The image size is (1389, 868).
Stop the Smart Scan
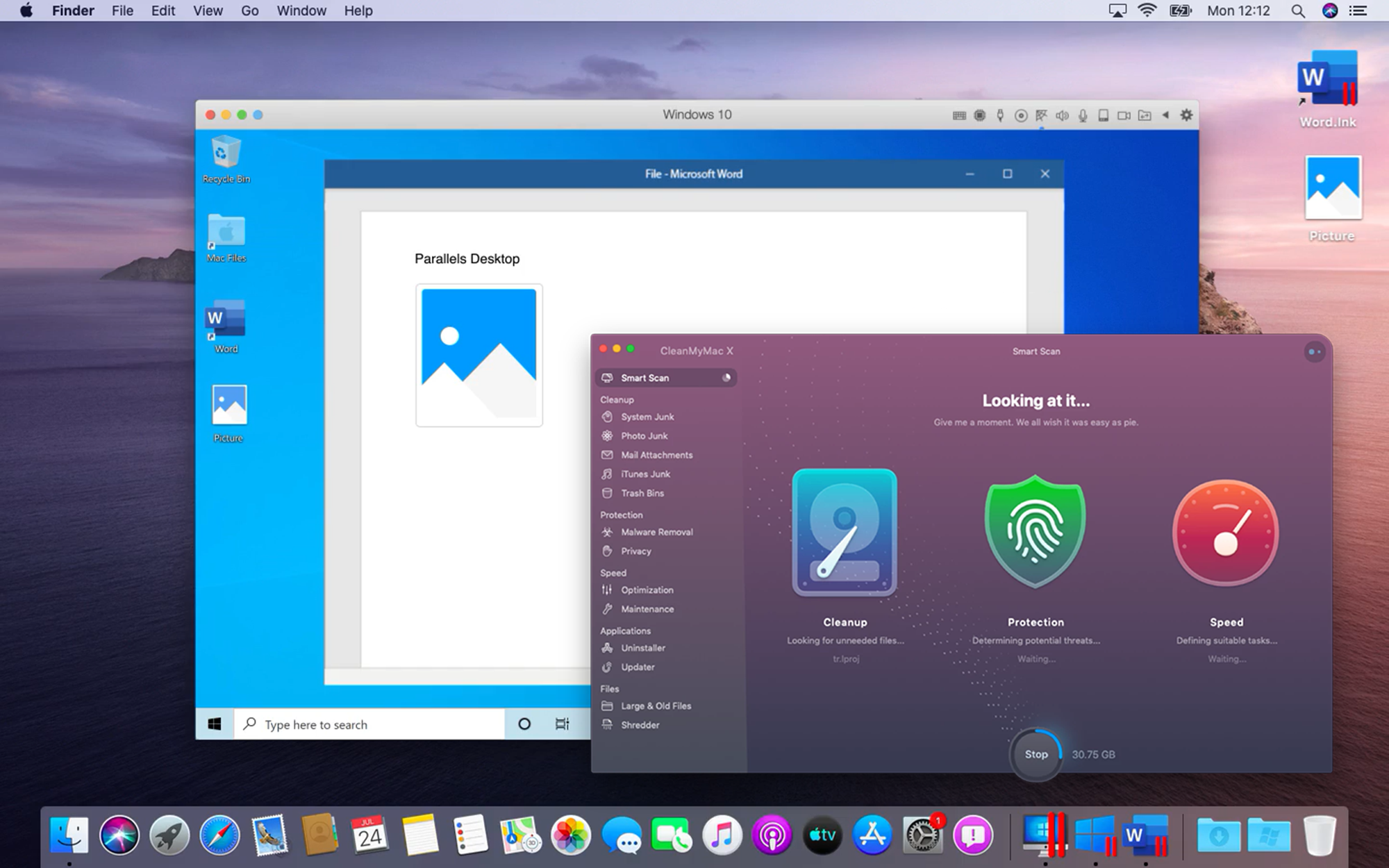[1035, 754]
